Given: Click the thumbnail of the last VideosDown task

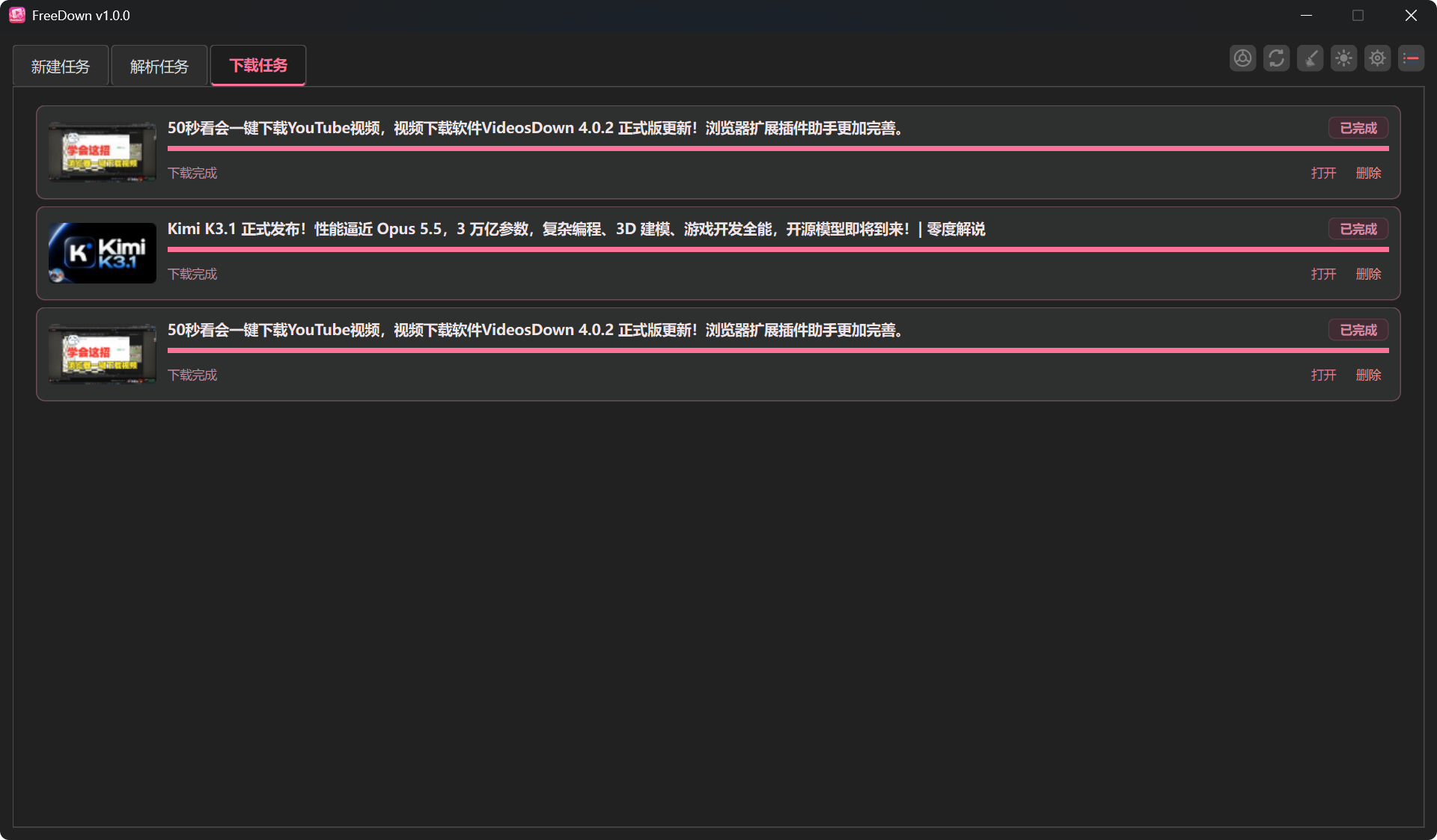Looking at the screenshot, I should click(103, 354).
